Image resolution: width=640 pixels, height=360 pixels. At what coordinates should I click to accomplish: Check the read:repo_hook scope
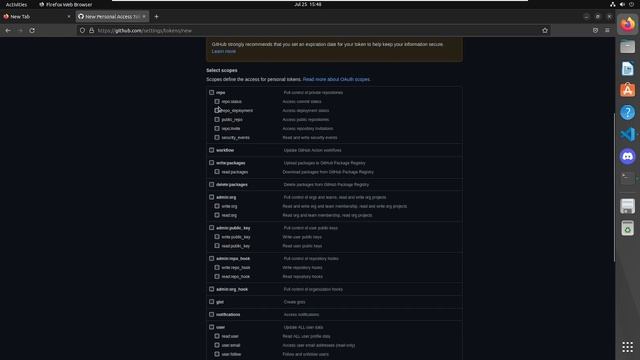217,276
